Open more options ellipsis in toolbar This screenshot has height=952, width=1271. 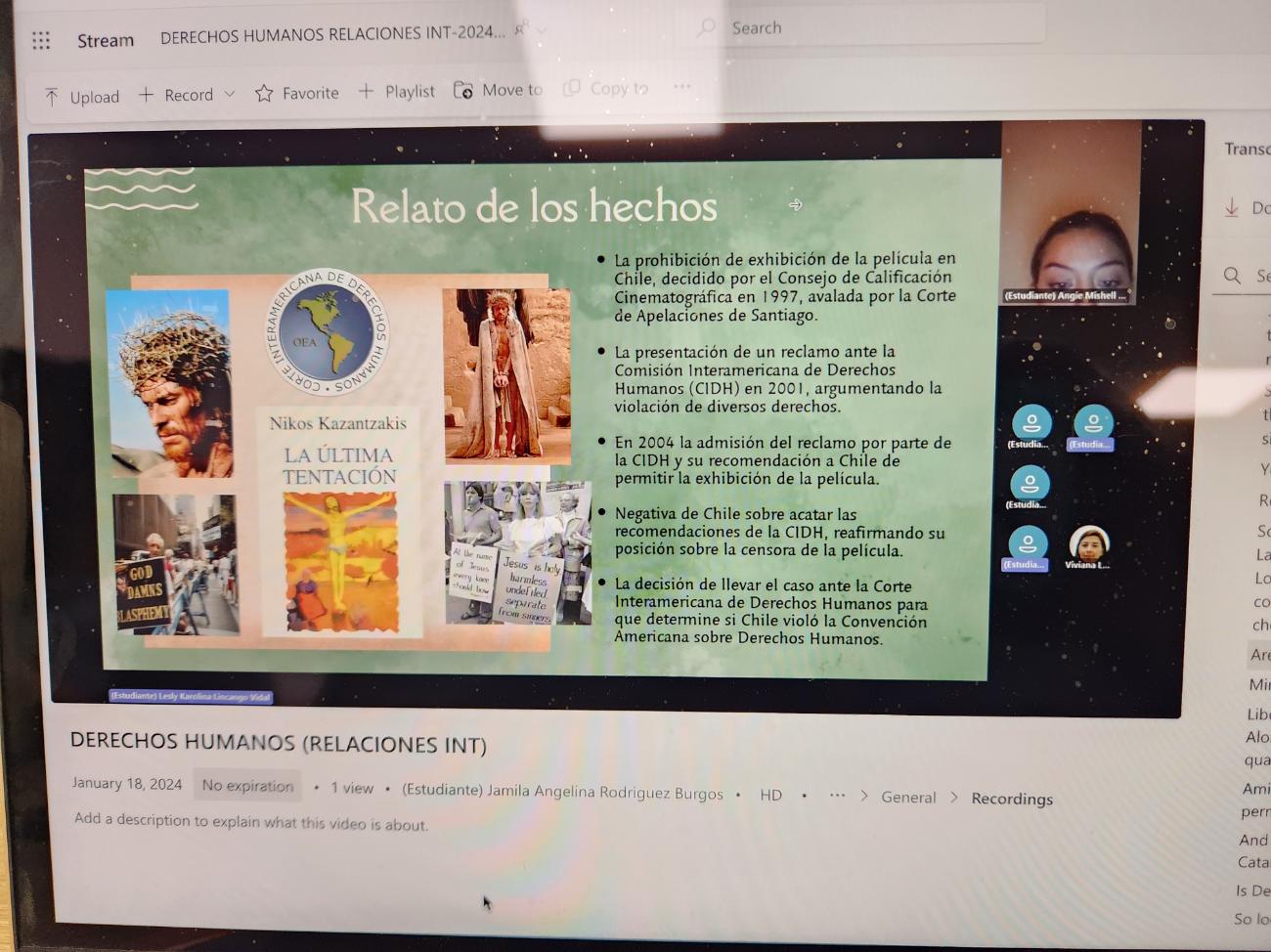point(681,86)
